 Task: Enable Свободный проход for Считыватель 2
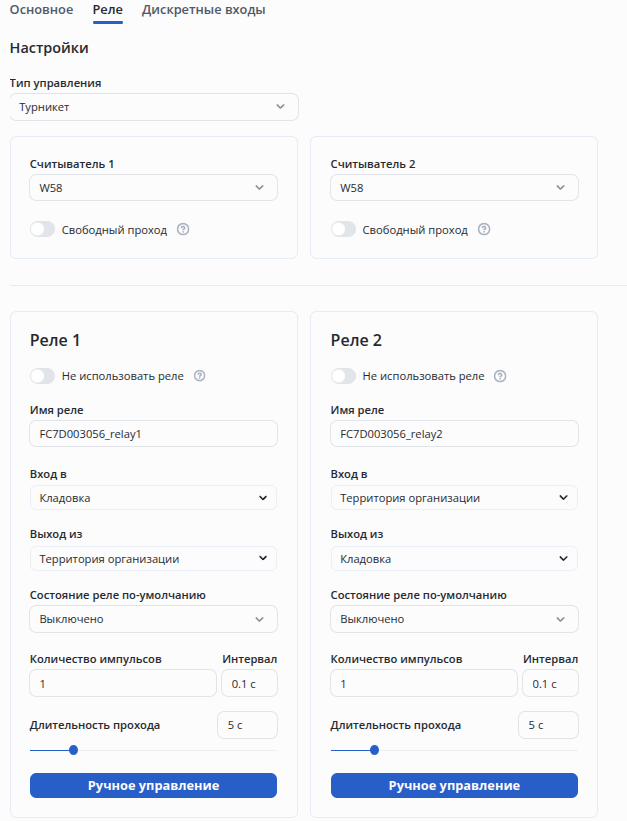(x=344, y=229)
